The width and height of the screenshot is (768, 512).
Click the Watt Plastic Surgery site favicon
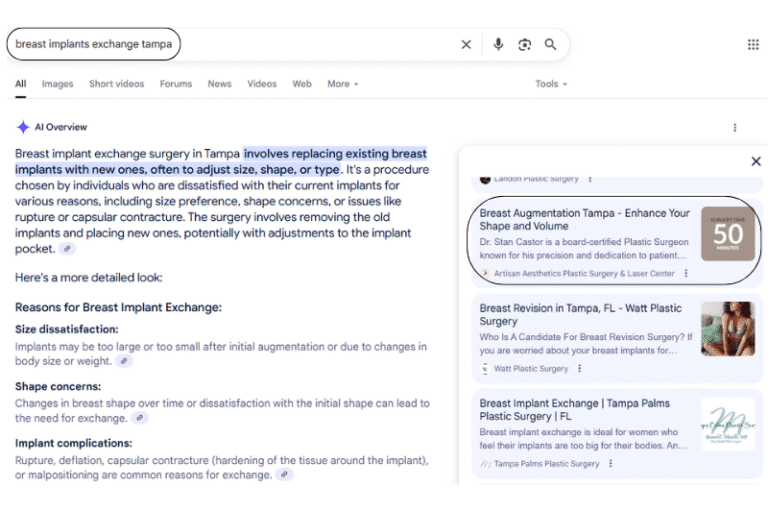pos(485,368)
